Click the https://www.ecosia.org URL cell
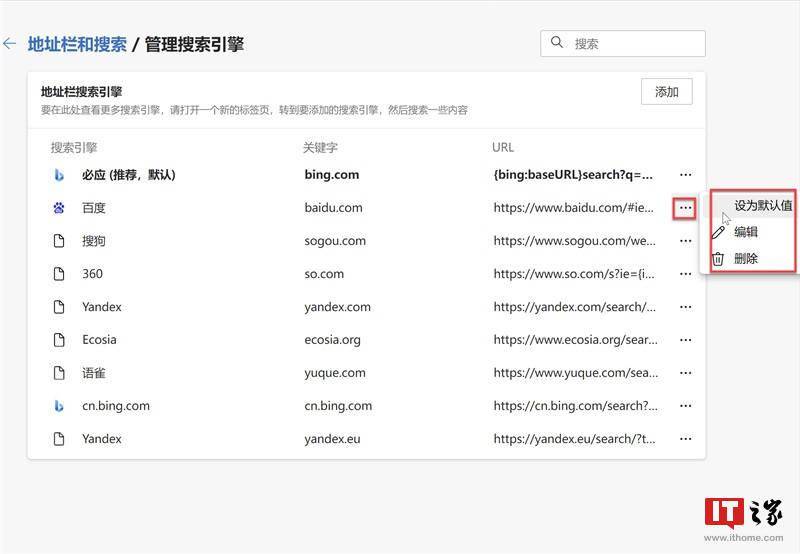Screen dimensions: 800x554 click(x=575, y=340)
